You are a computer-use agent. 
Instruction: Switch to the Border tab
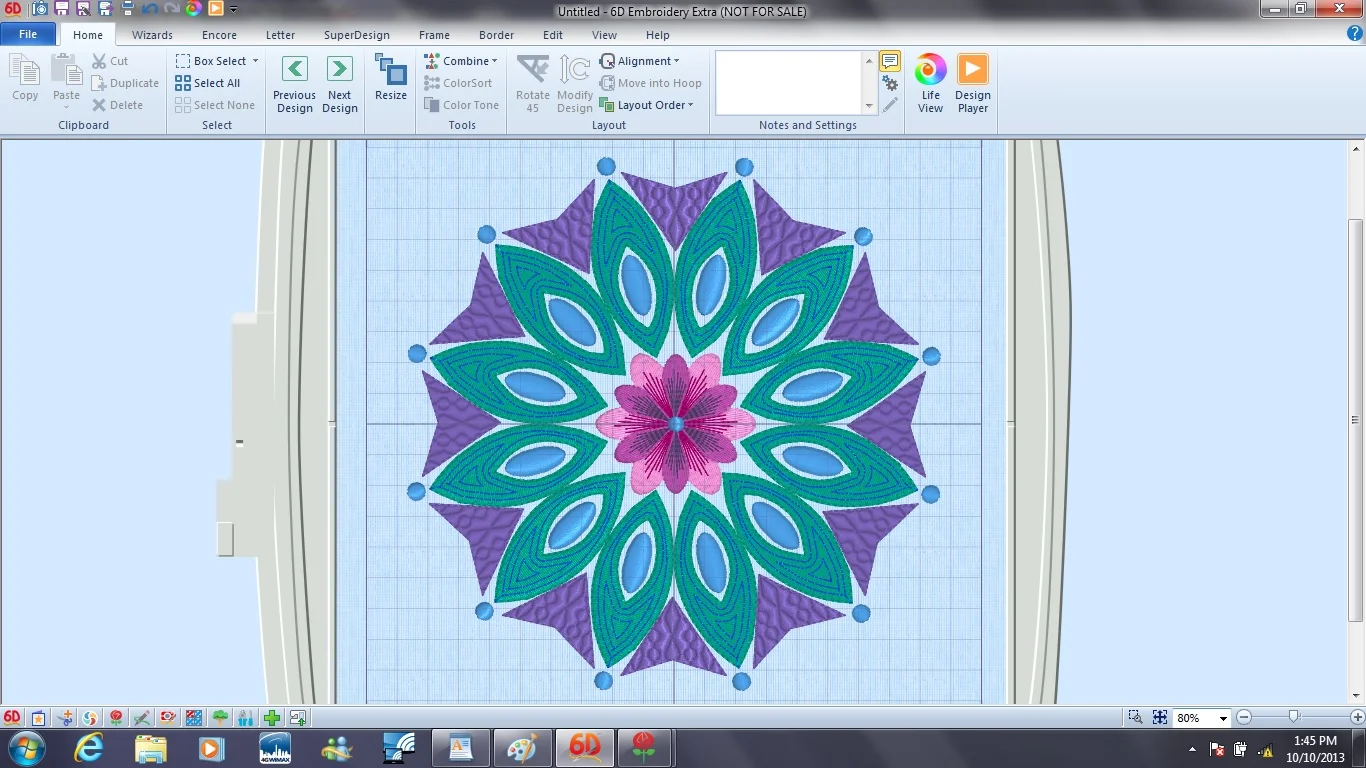coord(496,35)
